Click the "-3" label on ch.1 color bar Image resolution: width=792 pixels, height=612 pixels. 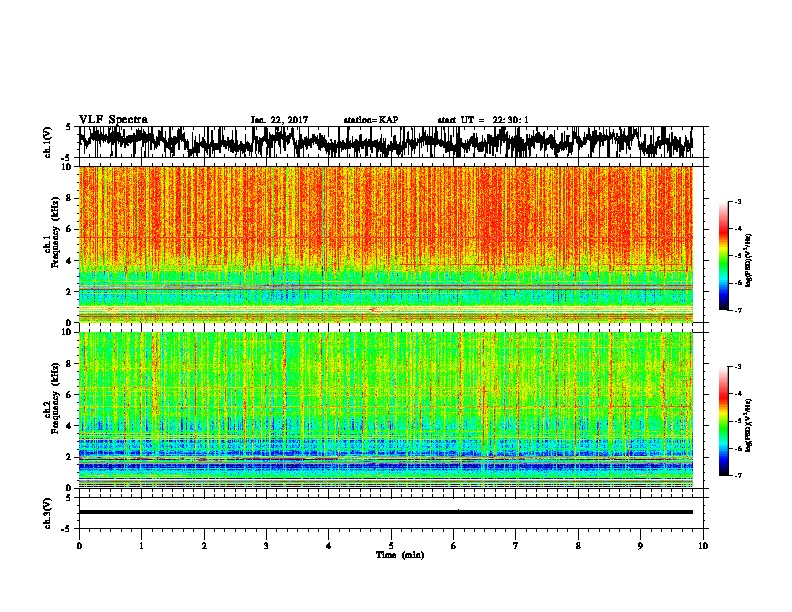[x=738, y=202]
